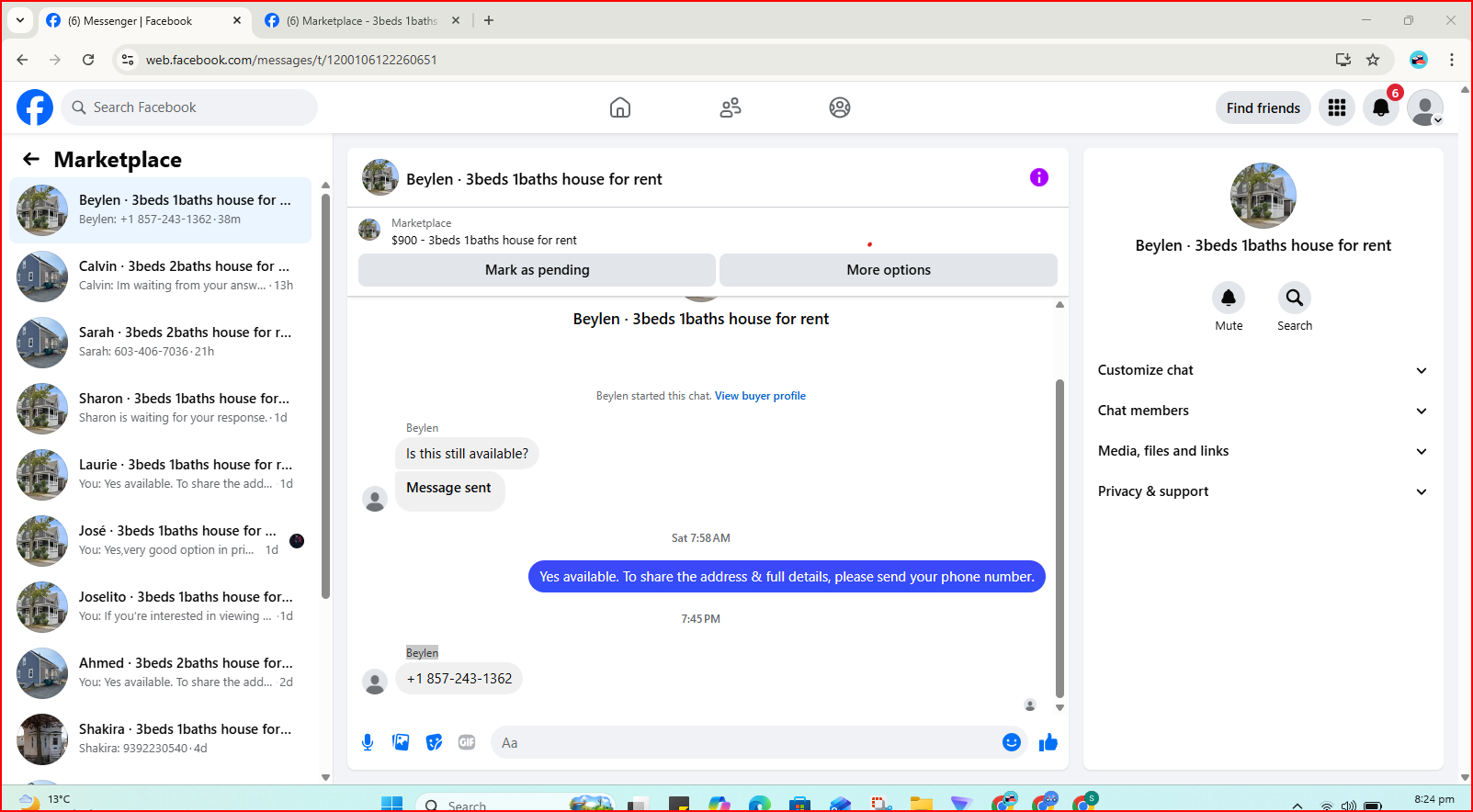Viewport: 1473px width, 812px height.
Task: Open the Facebook menu grid icon
Action: point(1337,107)
